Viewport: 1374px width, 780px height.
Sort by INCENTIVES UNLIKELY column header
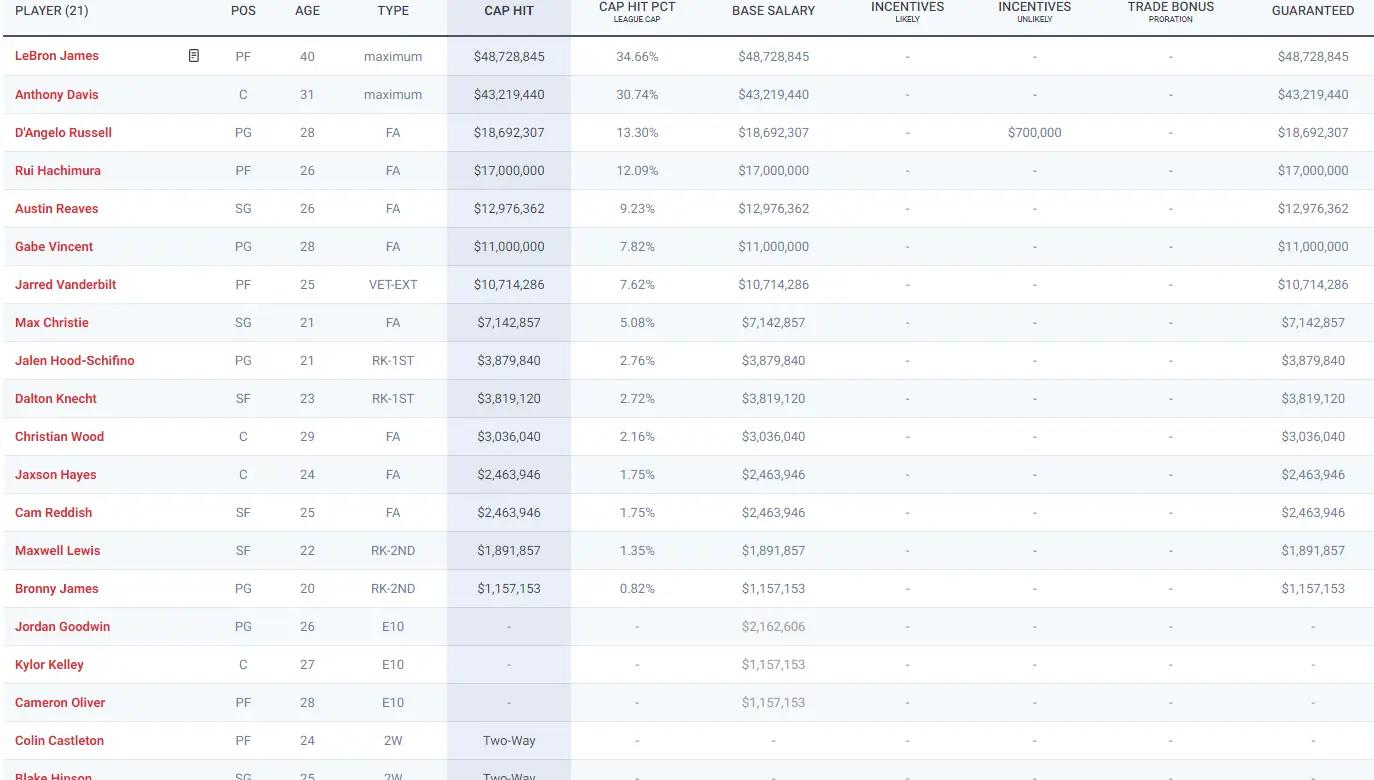1035,11
